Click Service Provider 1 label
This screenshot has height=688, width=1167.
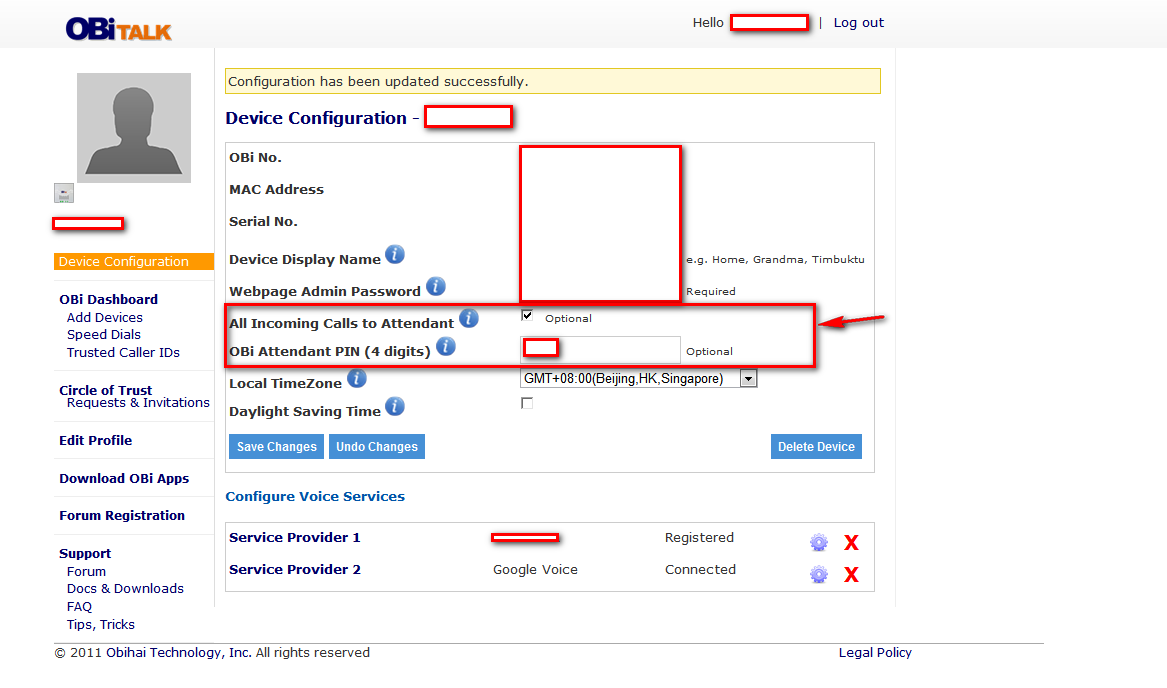click(295, 538)
